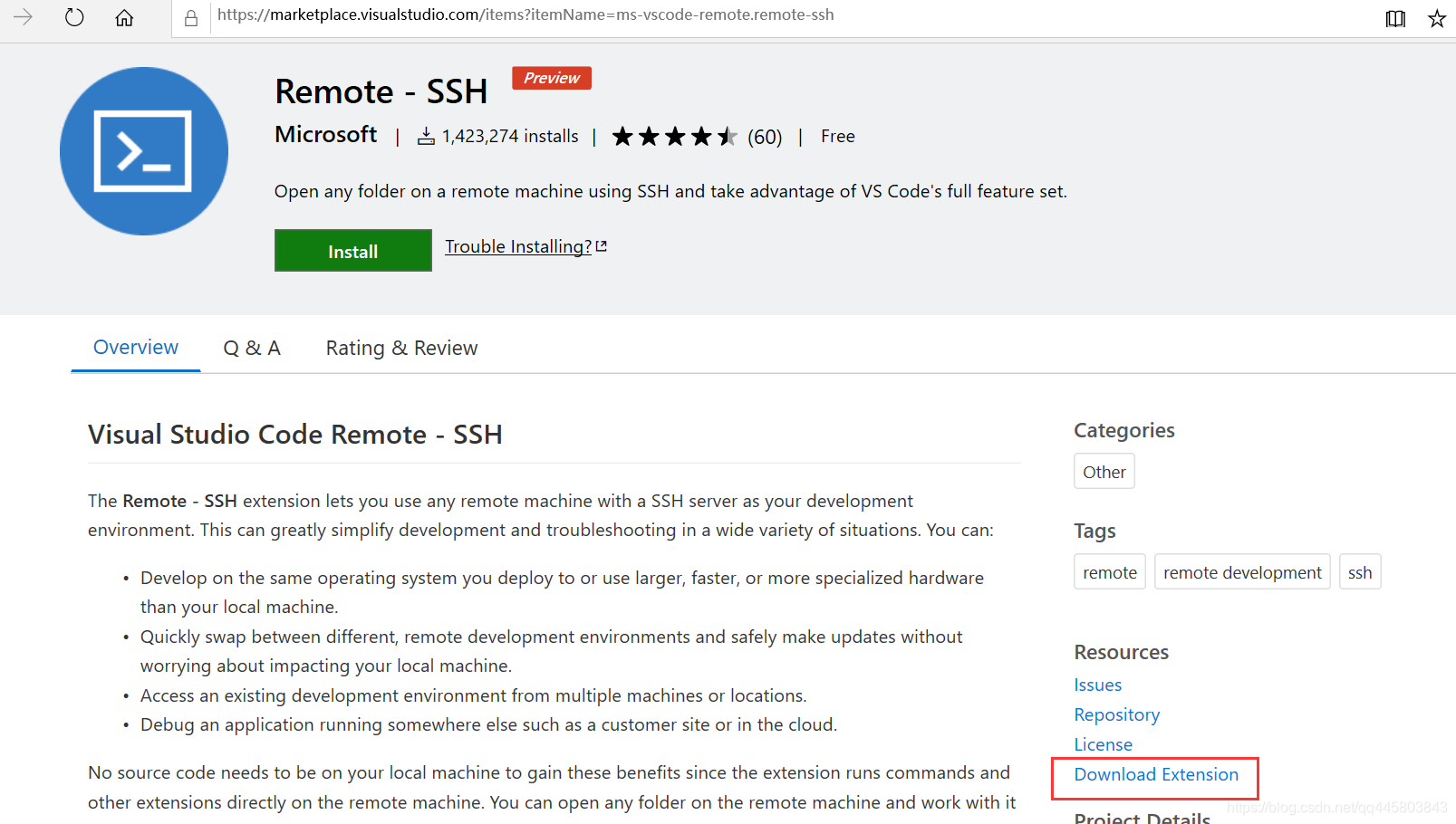Click the Remote - SSH extension logo
The image size is (1456, 824).
(144, 151)
